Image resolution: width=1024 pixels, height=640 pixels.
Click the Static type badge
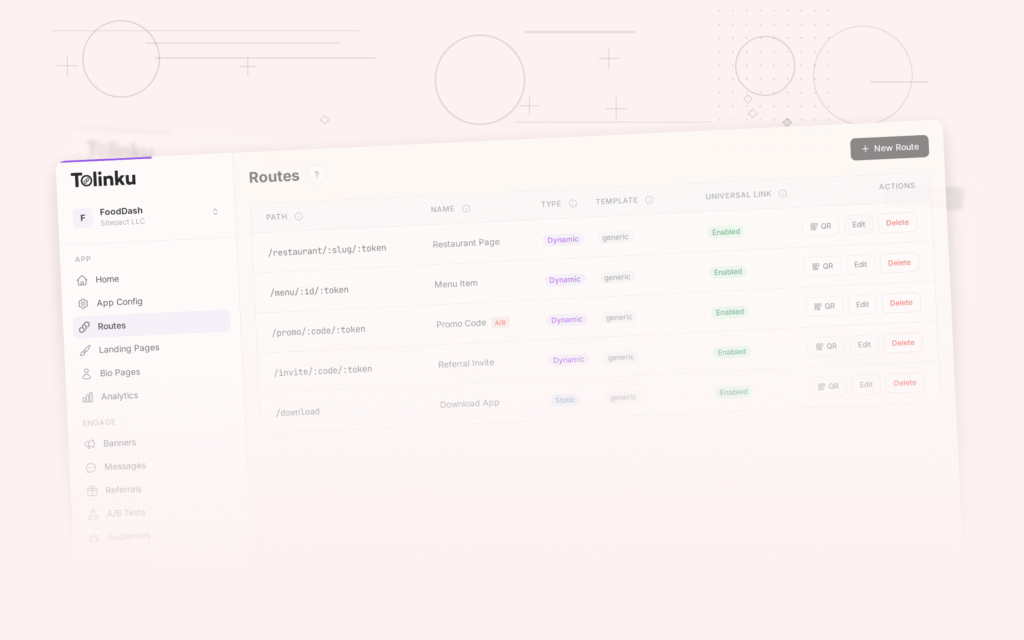[x=565, y=400]
